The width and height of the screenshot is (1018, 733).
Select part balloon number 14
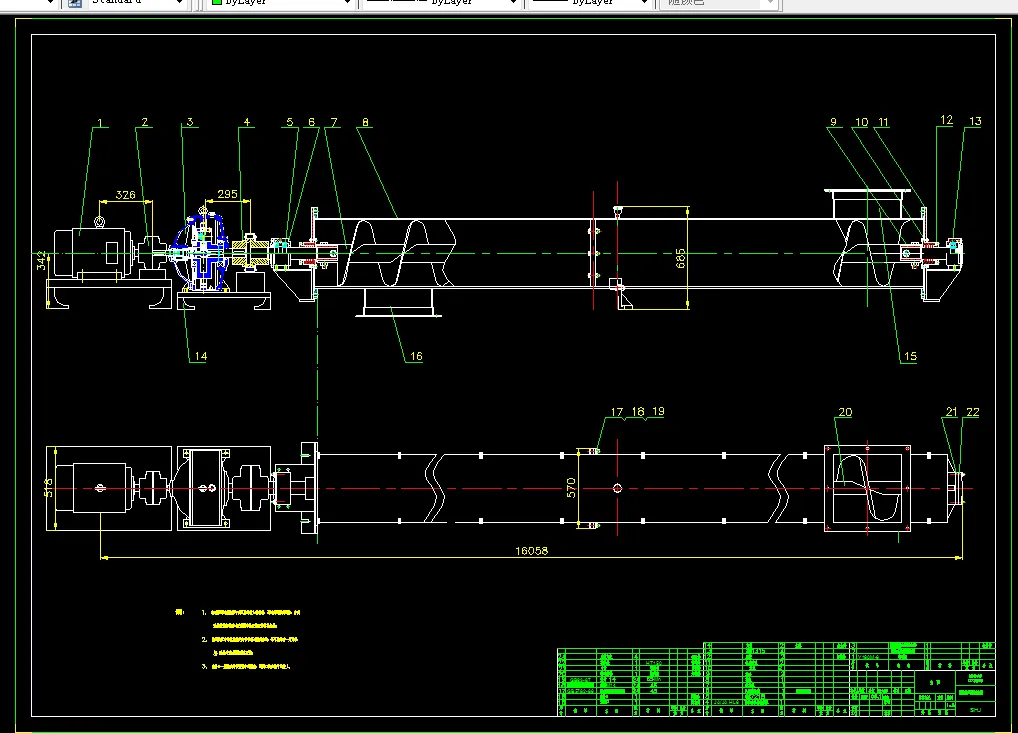coord(201,356)
